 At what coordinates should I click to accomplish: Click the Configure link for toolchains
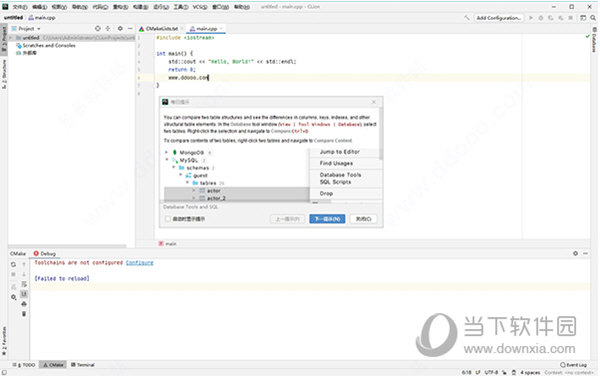139,263
